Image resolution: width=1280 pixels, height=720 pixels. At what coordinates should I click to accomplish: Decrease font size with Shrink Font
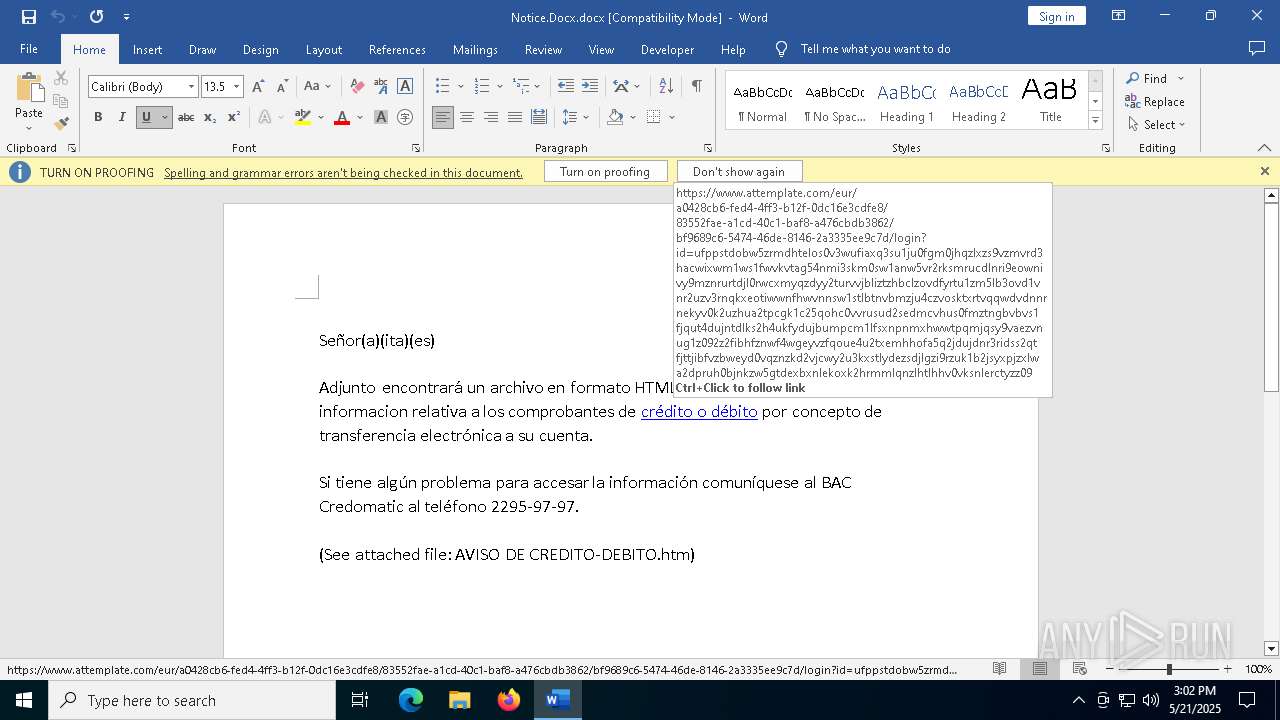(x=282, y=87)
